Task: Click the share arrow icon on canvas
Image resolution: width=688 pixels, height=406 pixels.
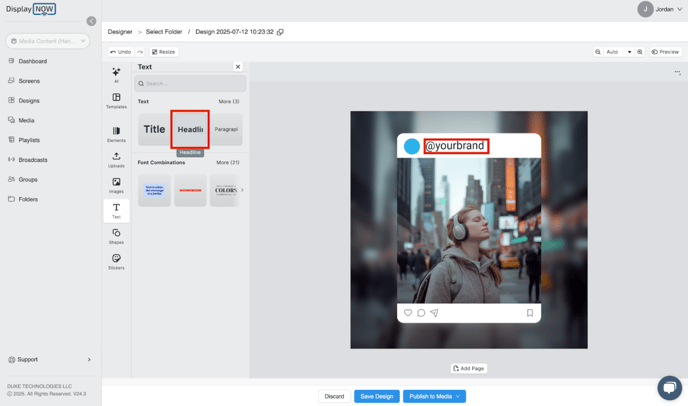Action: click(x=434, y=313)
